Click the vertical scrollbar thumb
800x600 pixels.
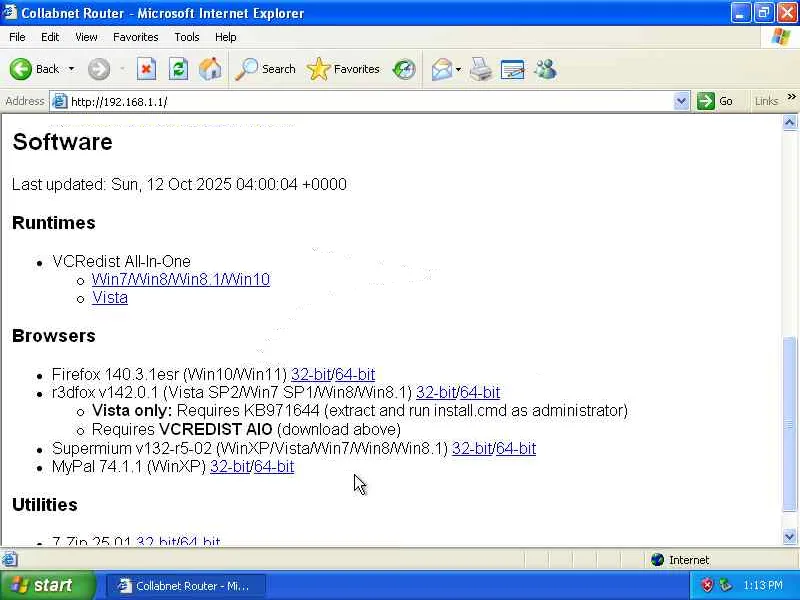(x=789, y=423)
